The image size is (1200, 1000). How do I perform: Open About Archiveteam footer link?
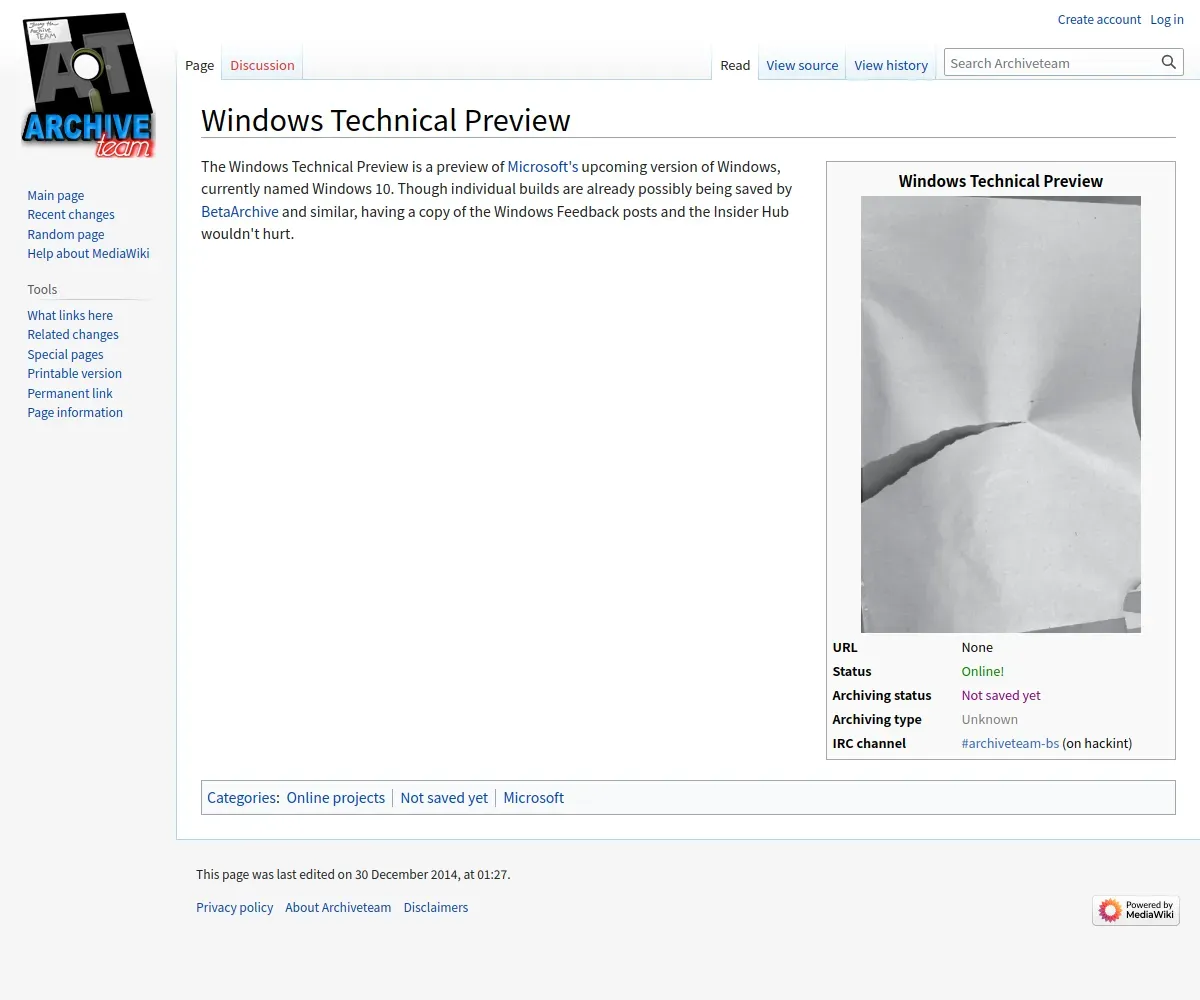pyautogui.click(x=338, y=907)
